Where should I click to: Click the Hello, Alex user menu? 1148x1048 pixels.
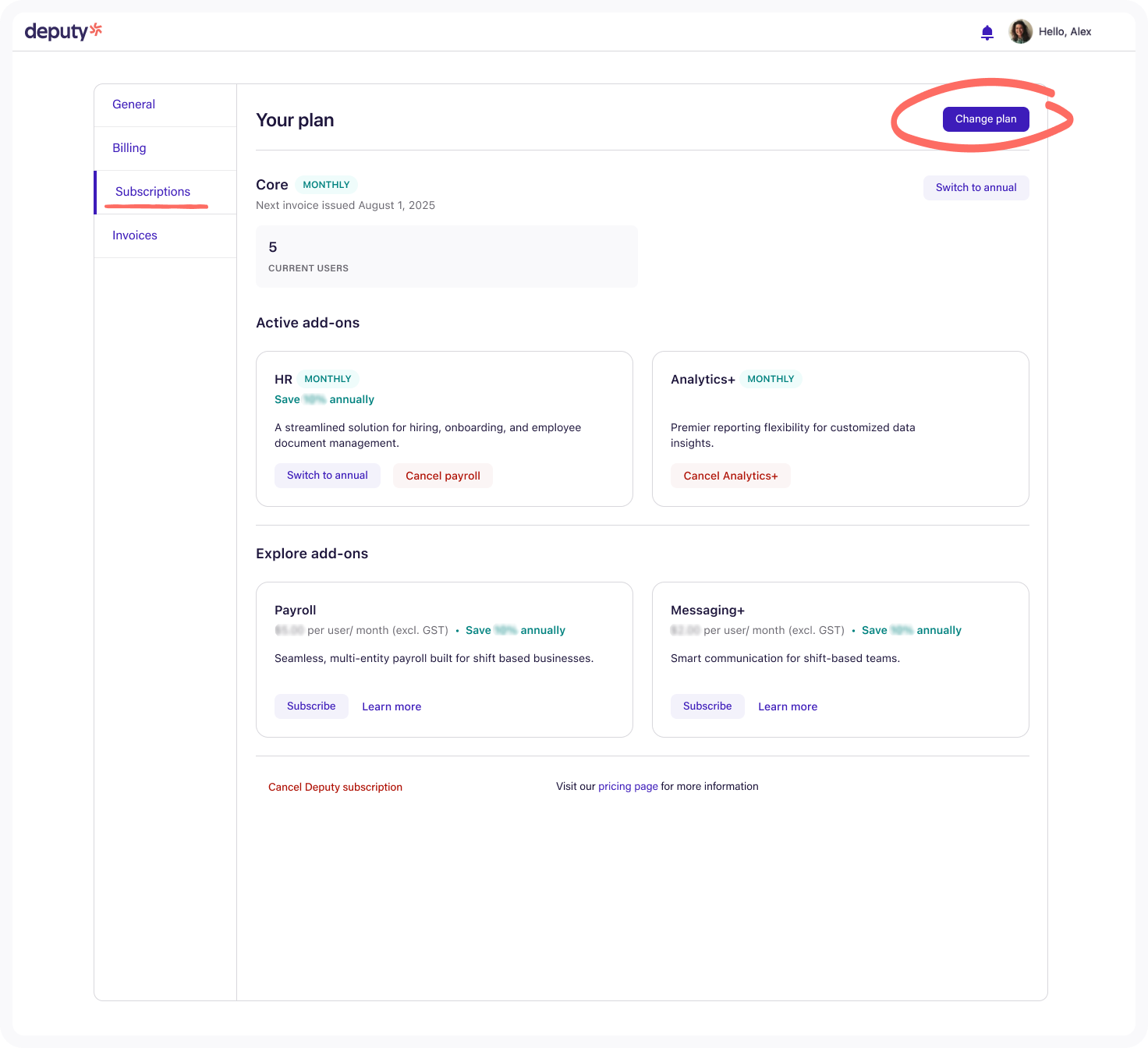[x=1065, y=32]
